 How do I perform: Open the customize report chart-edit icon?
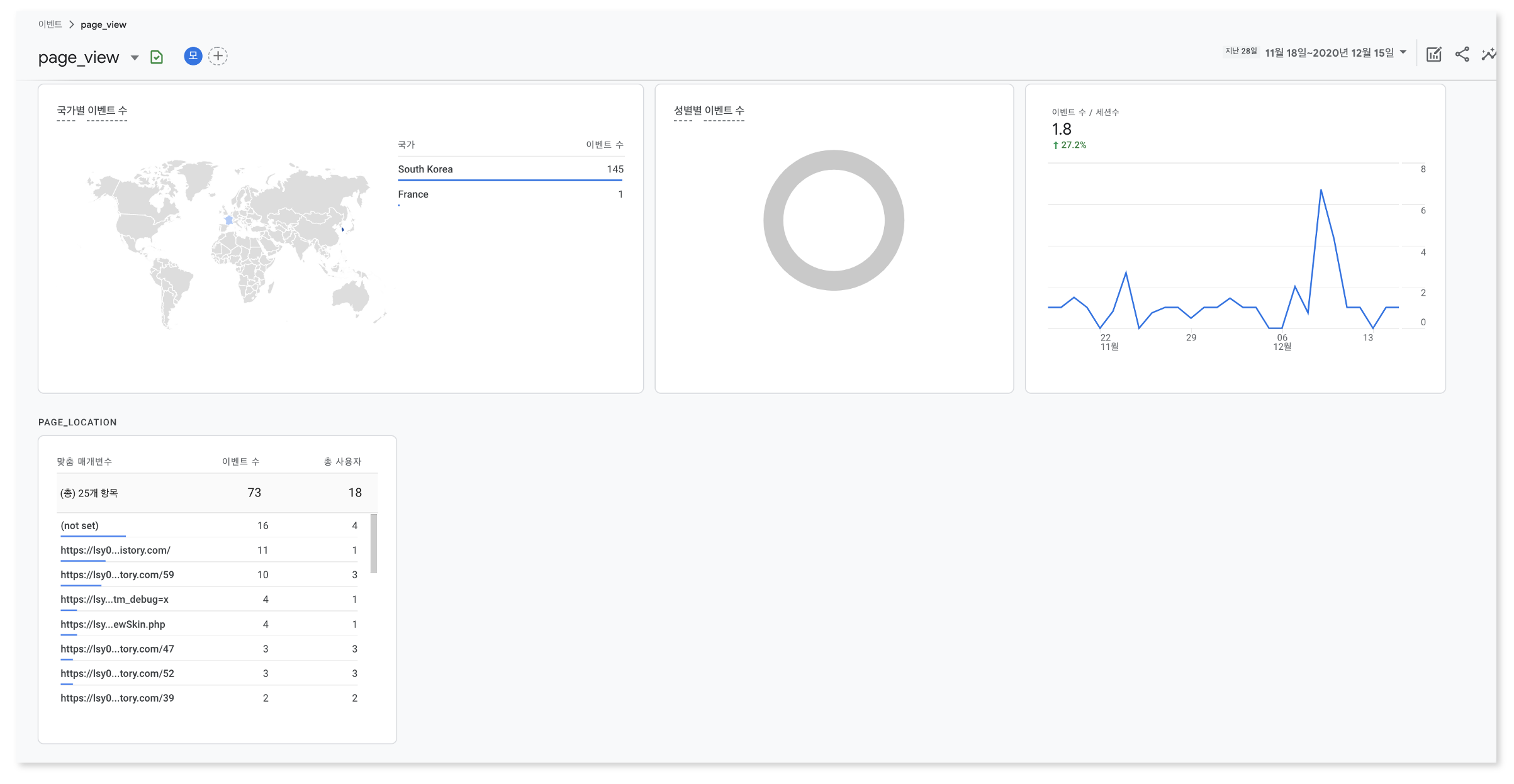coord(1433,55)
